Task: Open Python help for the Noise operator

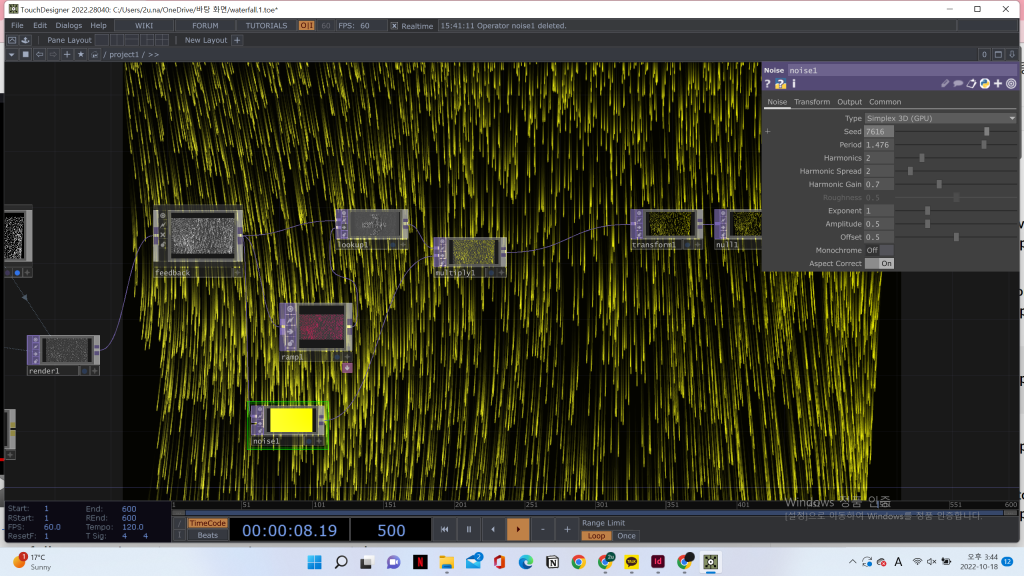Action: (x=780, y=84)
